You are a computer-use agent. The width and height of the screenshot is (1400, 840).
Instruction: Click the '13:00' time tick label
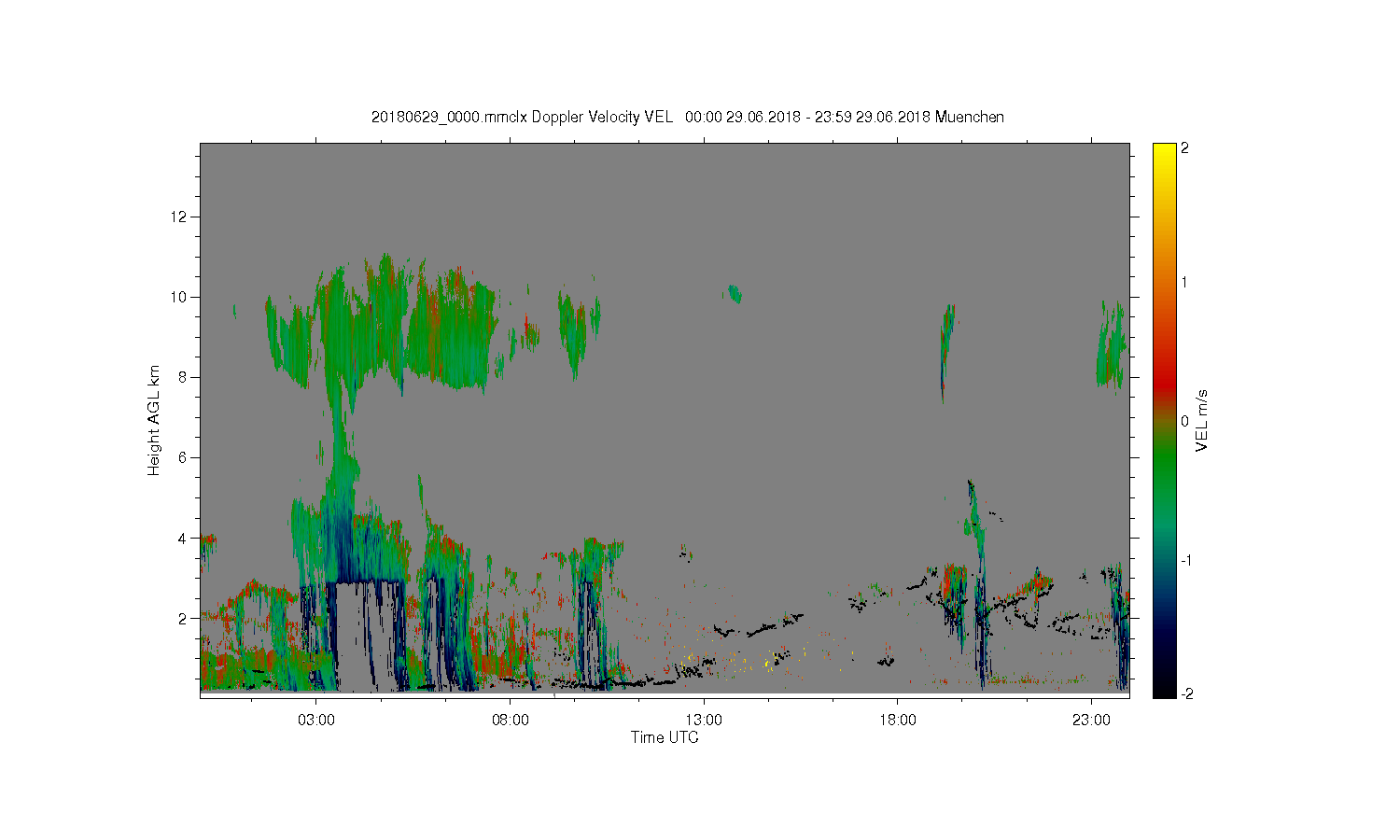pyautogui.click(x=704, y=721)
